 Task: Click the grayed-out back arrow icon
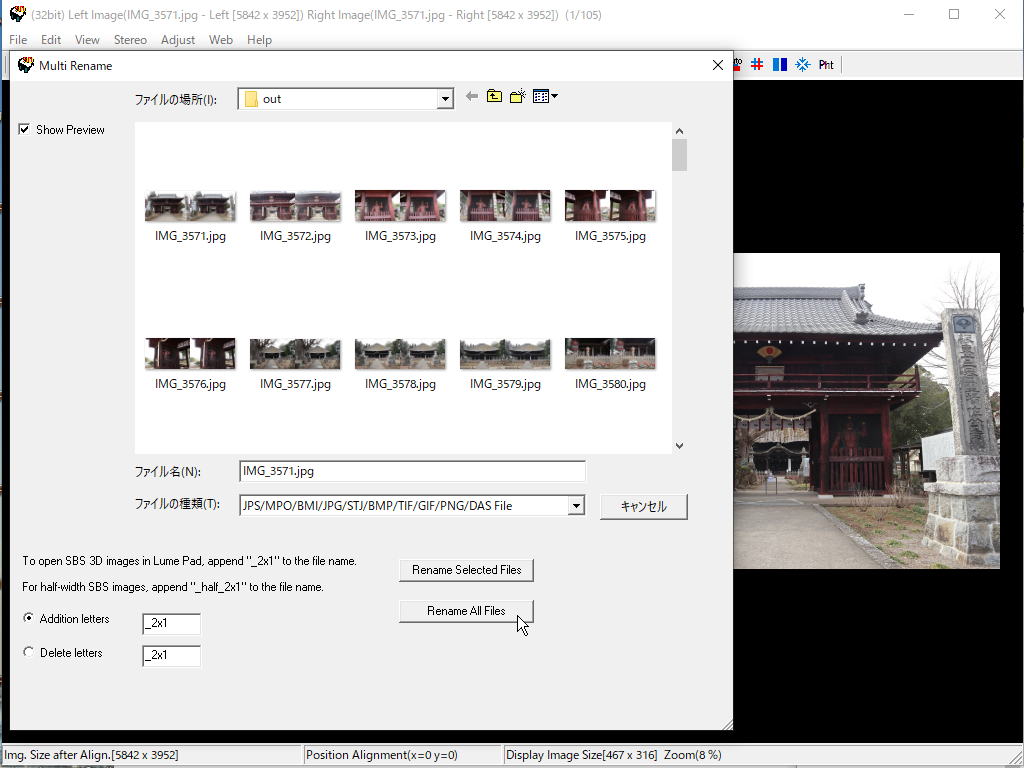pyautogui.click(x=472, y=97)
